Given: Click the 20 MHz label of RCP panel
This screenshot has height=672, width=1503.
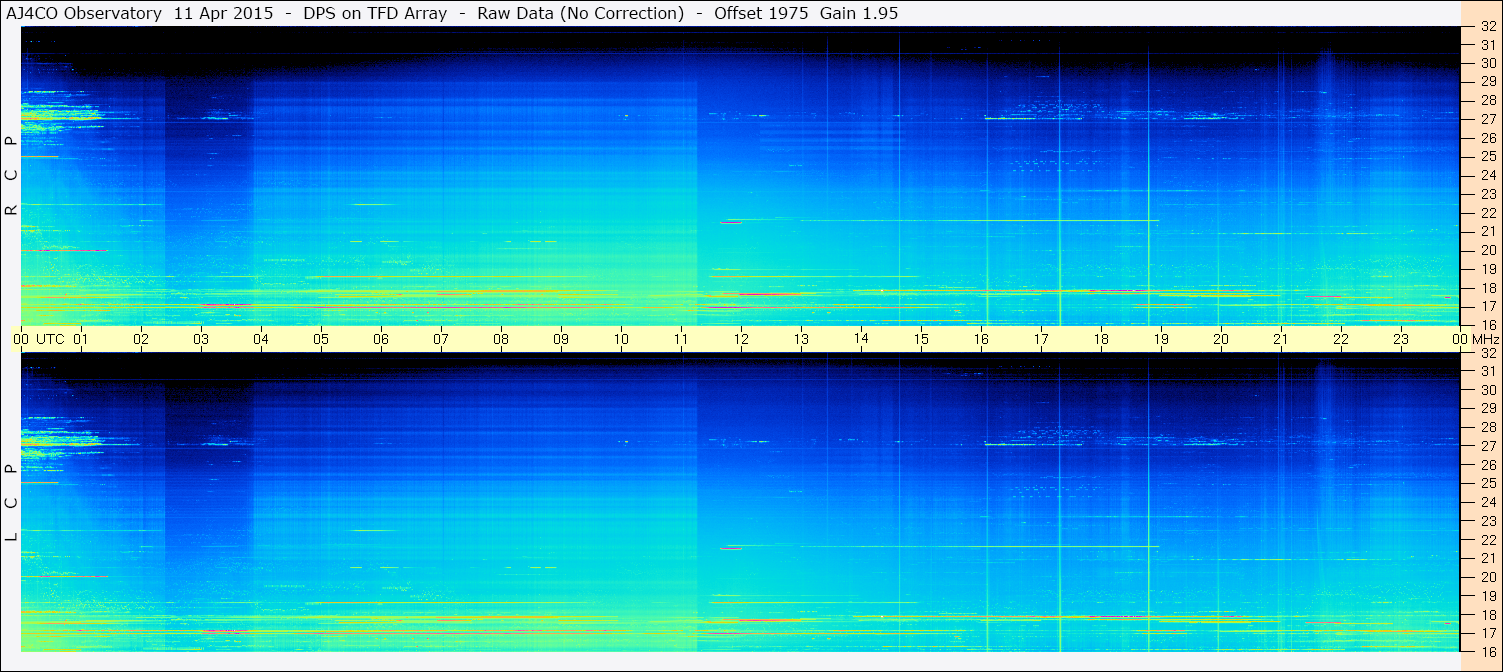Looking at the screenshot, I should pyautogui.click(x=1487, y=250).
